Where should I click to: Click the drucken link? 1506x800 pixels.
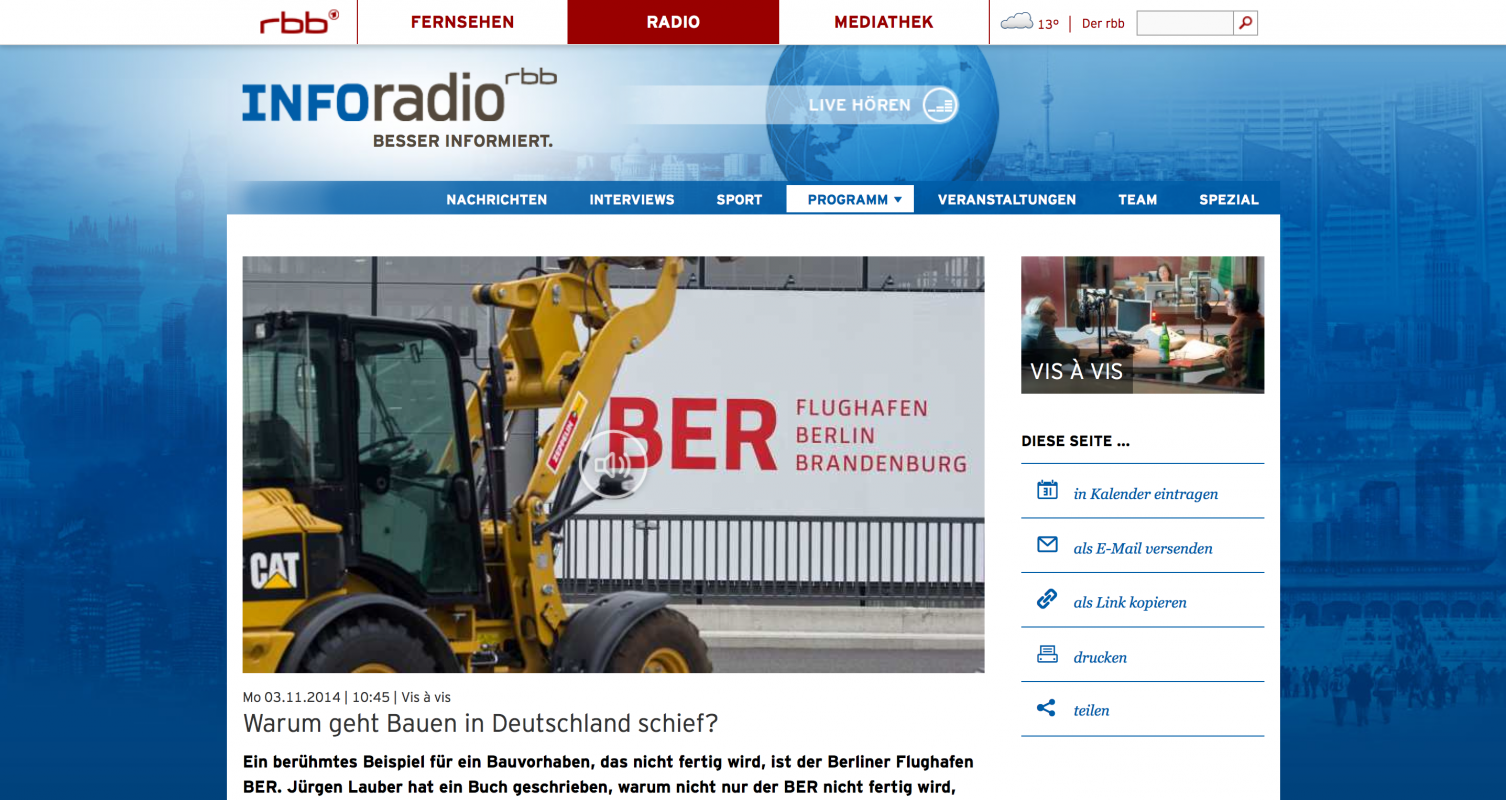pos(1100,657)
